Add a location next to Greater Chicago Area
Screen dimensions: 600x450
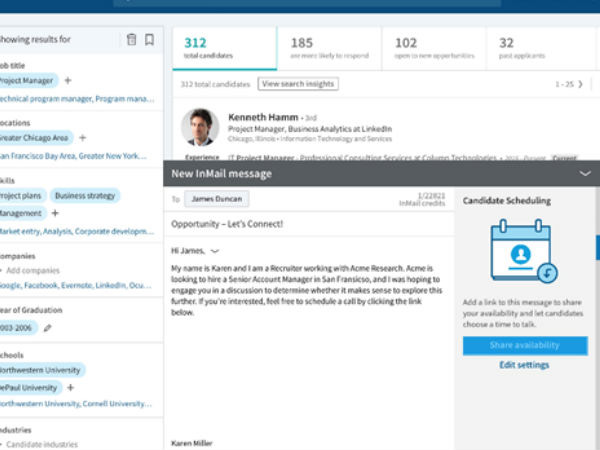[x=83, y=138]
